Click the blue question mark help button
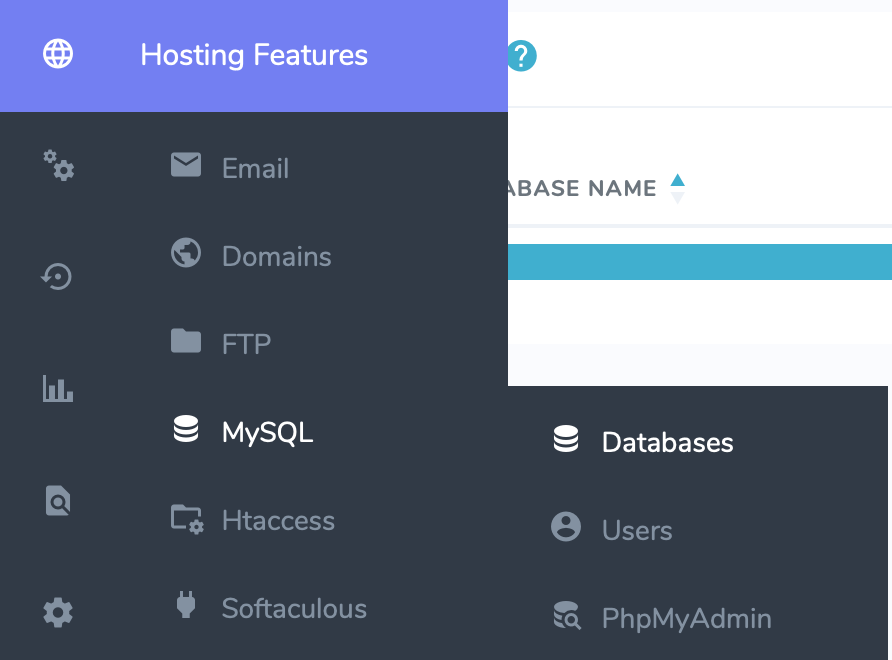Screen dimensions: 892x660 coord(521,57)
